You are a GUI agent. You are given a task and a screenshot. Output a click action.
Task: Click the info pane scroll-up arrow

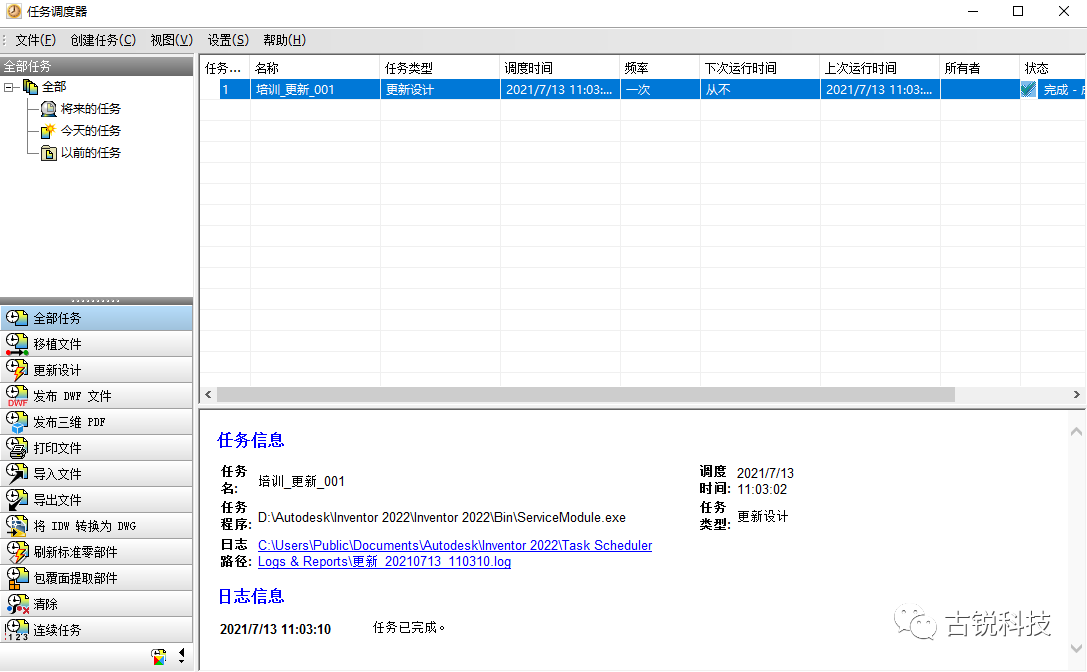[x=1077, y=431]
